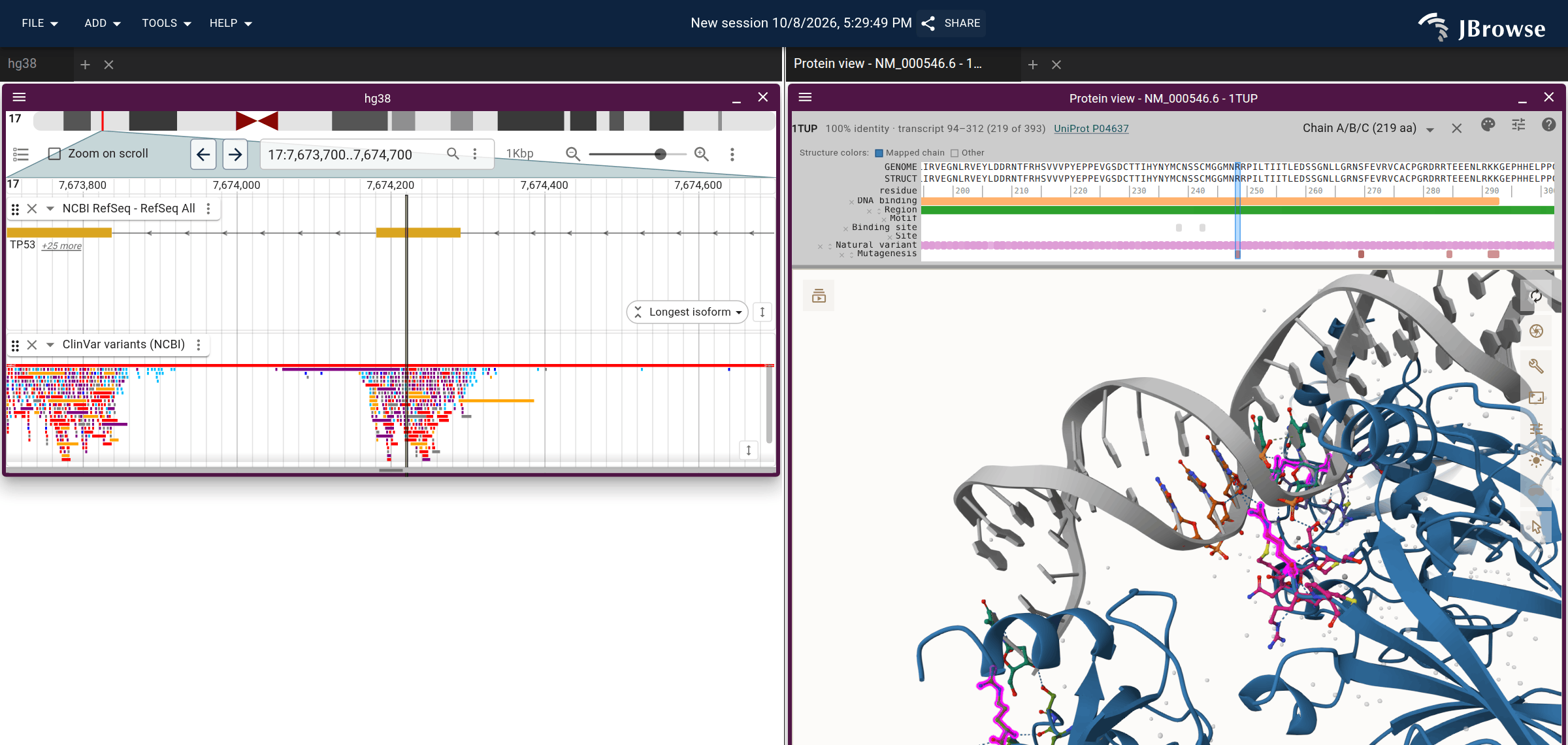This screenshot has width=1568, height=745.
Task: Pan right with the forward arrow button
Action: (235, 154)
